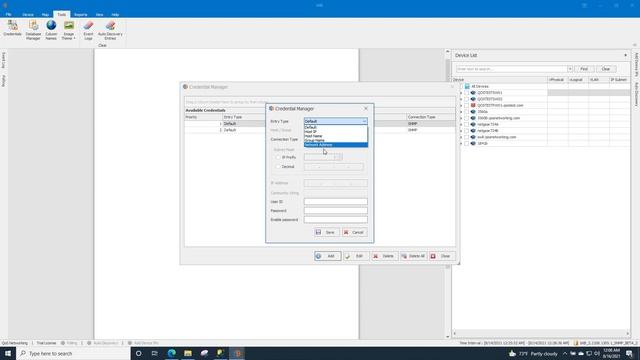Click the IP Subnet column header
Viewport: 640px width, 360px height.
click(x=619, y=80)
